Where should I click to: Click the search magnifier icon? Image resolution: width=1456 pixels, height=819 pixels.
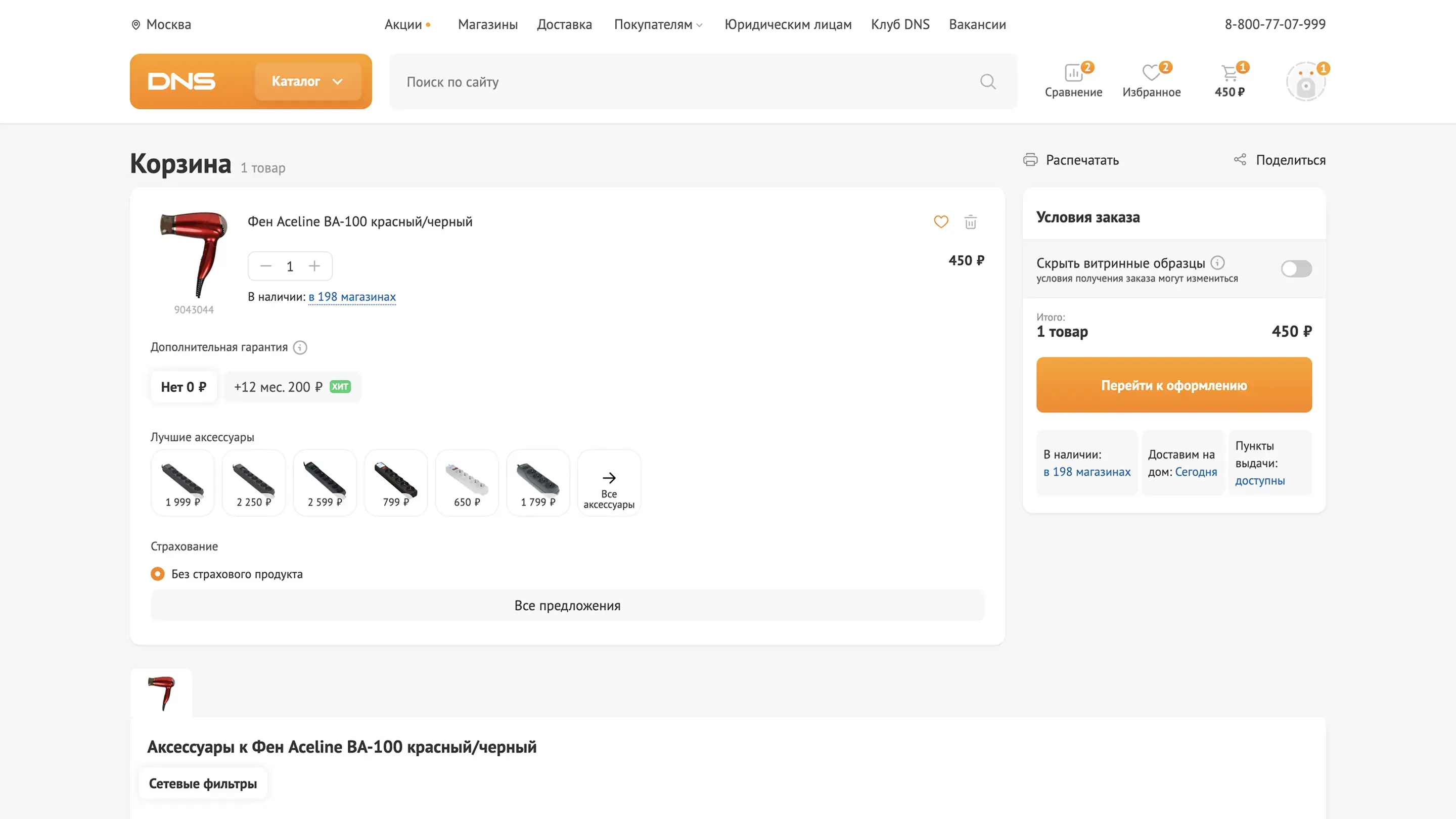point(987,82)
